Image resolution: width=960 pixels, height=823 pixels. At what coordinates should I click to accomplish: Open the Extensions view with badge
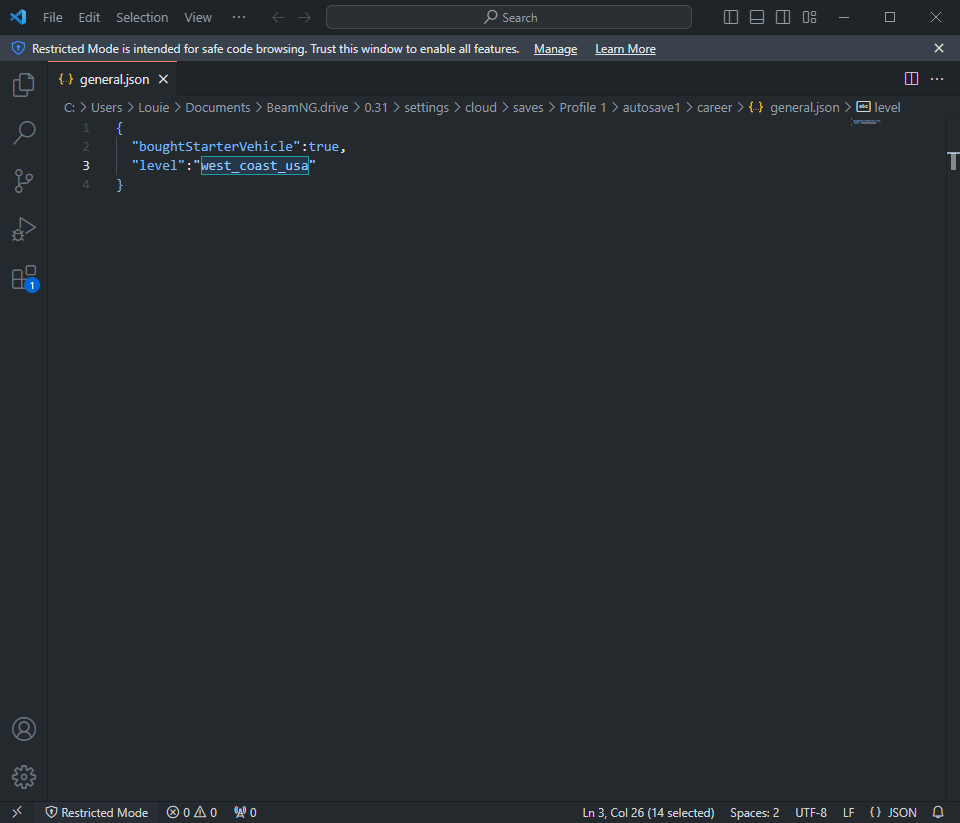(24, 278)
